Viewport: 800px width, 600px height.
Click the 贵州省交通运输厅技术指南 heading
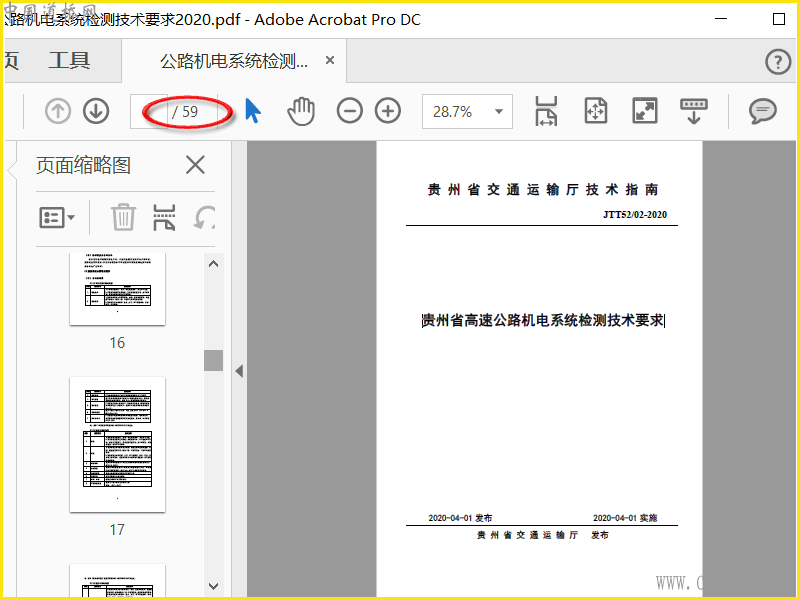point(542,190)
